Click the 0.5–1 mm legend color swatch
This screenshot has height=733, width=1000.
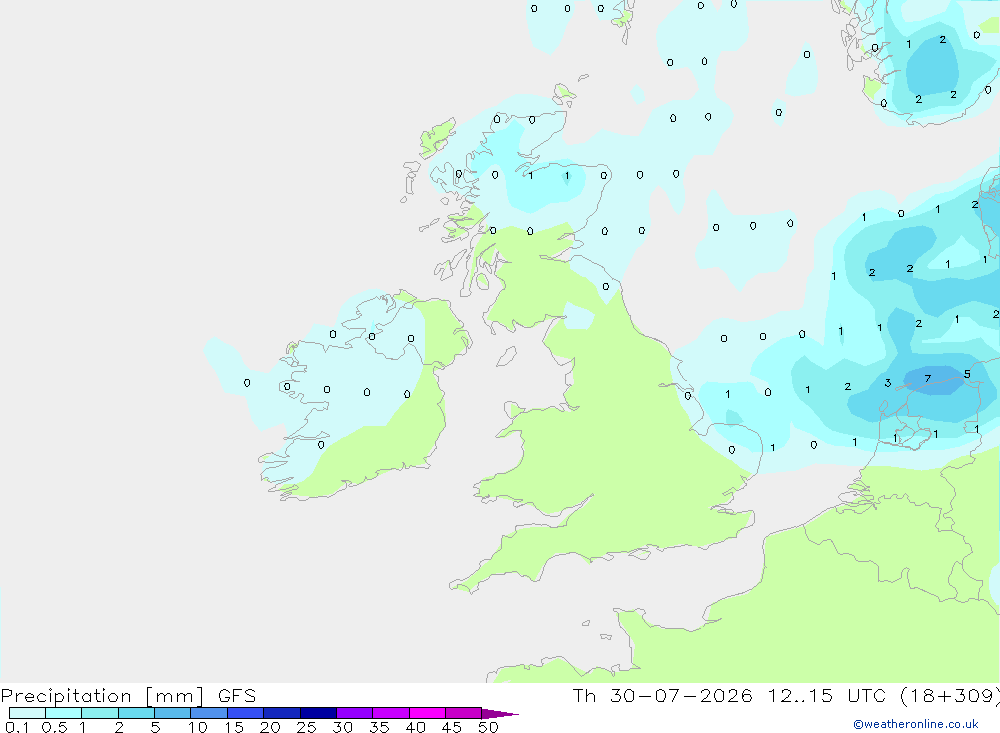coord(63,713)
